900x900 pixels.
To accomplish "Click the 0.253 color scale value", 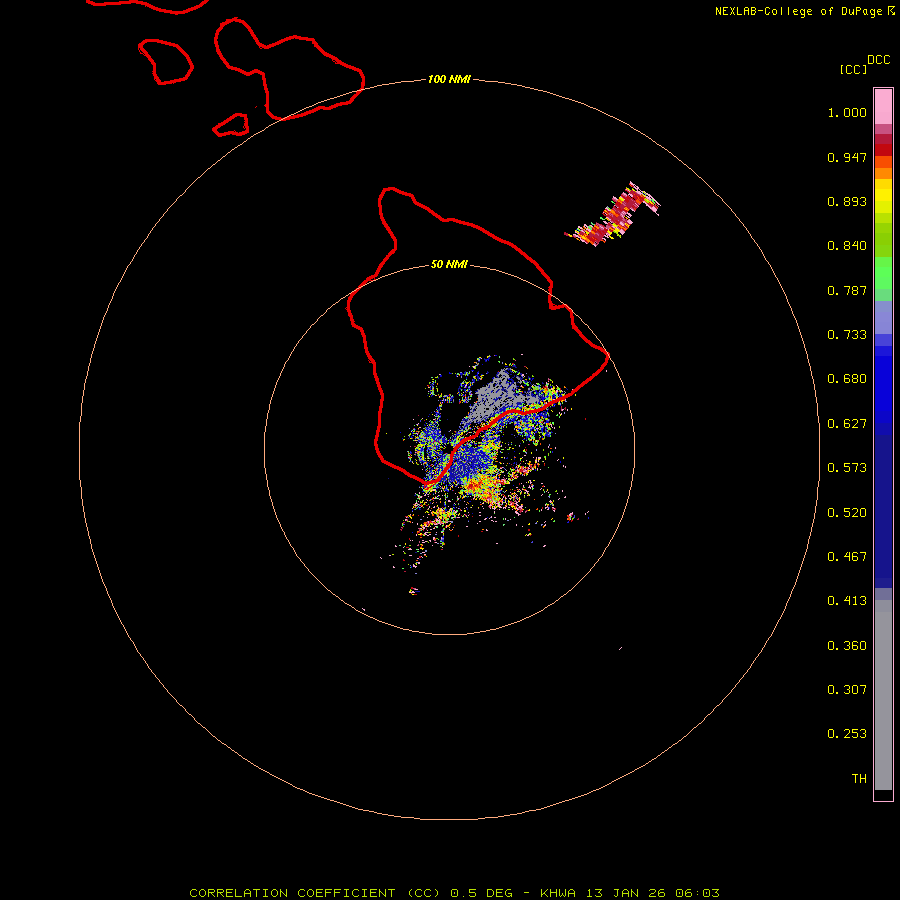I will pos(847,734).
